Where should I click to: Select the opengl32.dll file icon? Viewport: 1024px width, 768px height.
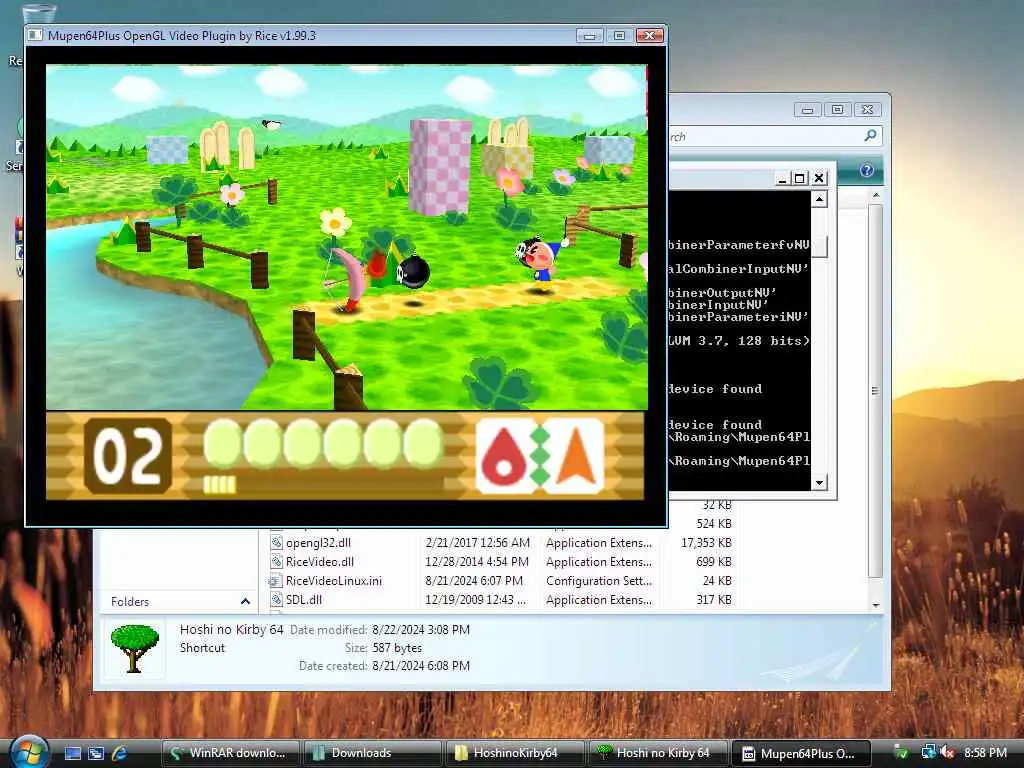pyautogui.click(x=276, y=543)
